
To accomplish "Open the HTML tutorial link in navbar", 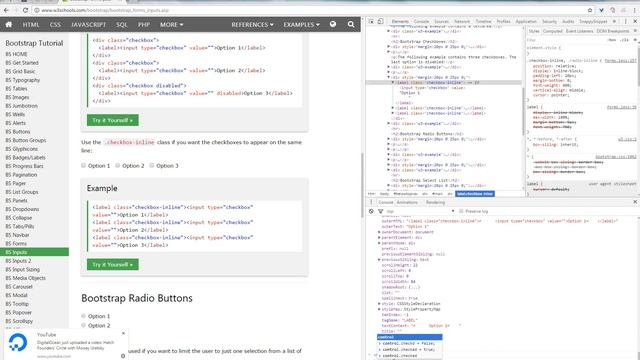I will point(31,24).
